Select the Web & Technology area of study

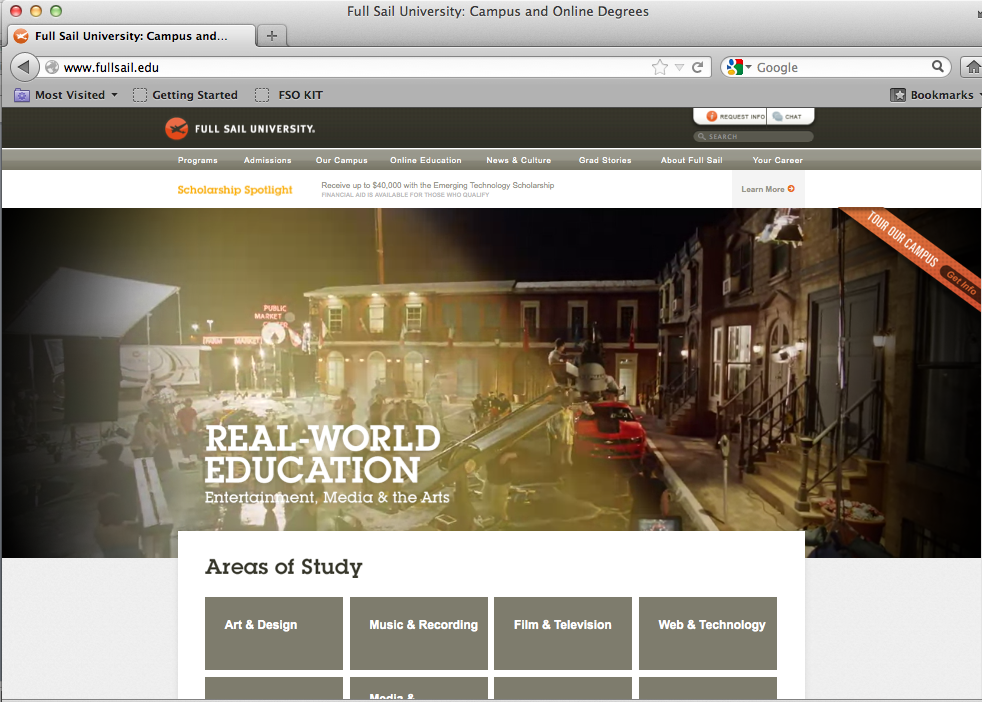tap(708, 633)
